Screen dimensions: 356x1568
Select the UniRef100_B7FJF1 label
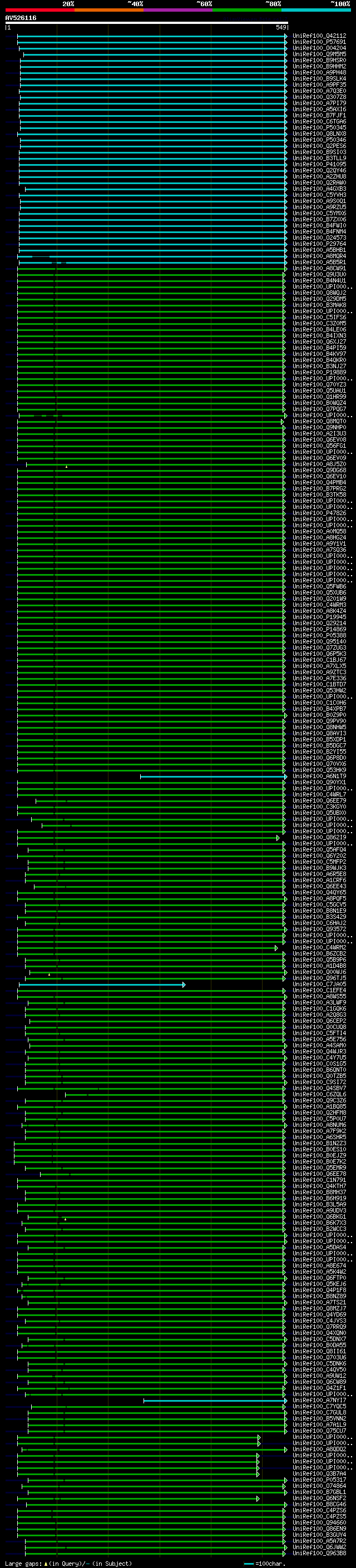[x=319, y=115]
